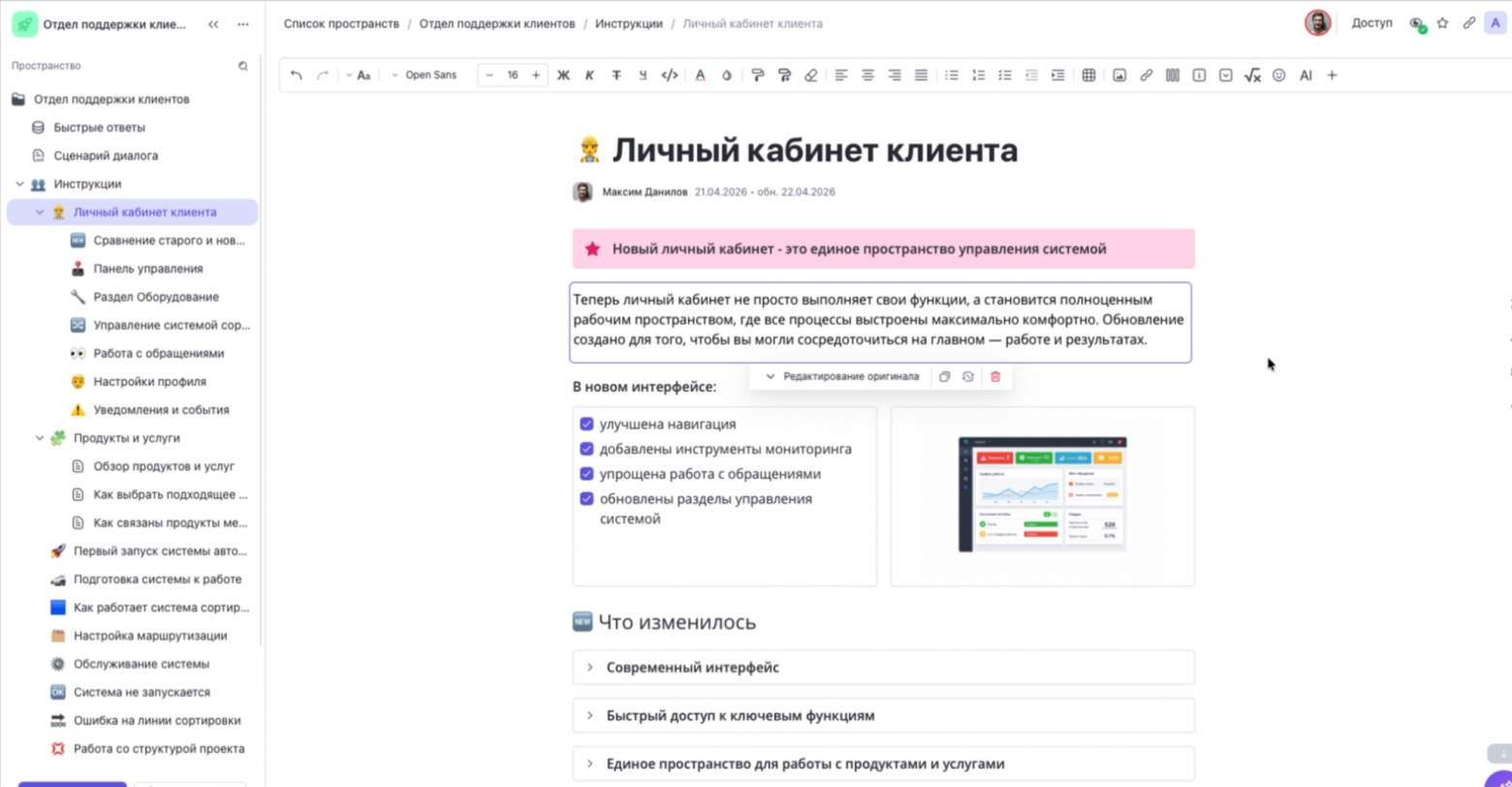Collapse 'Личный кабинет клиента' tree node
The image size is (1512, 787).
click(40, 212)
